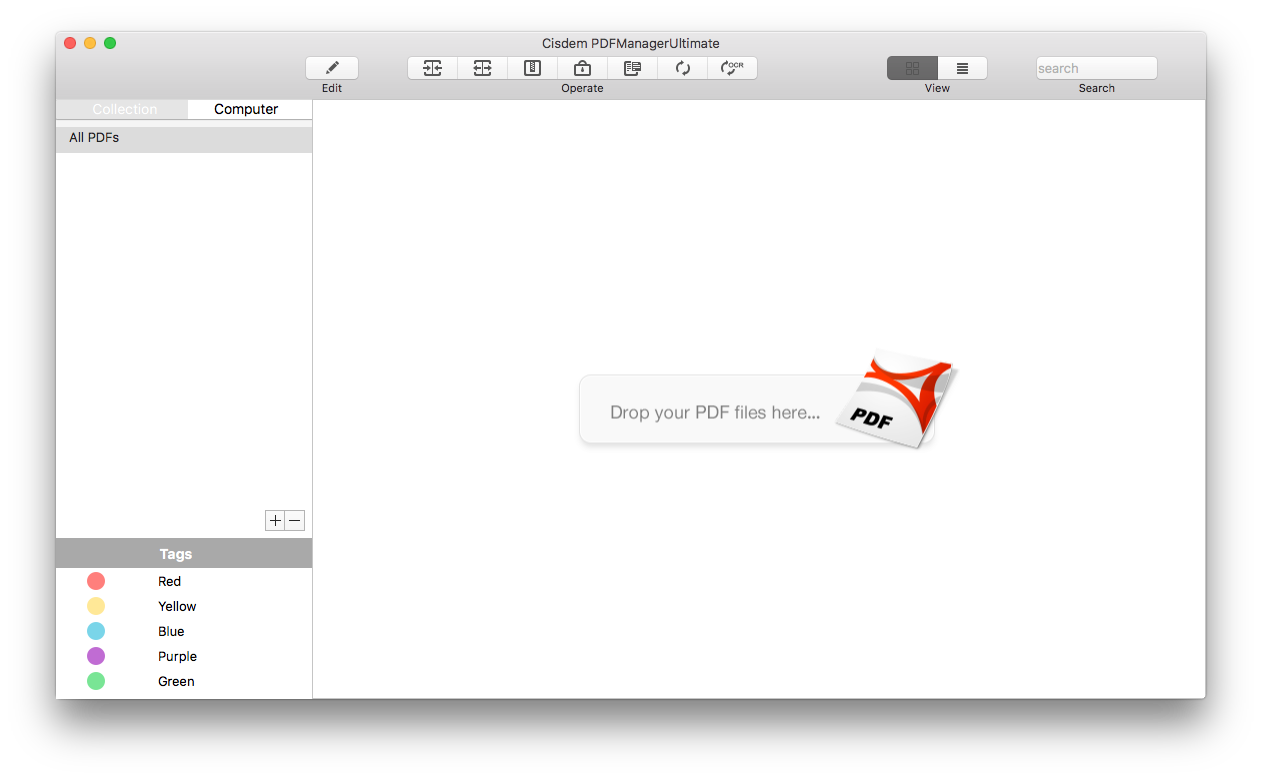Click the Tags header bar

coord(175,553)
